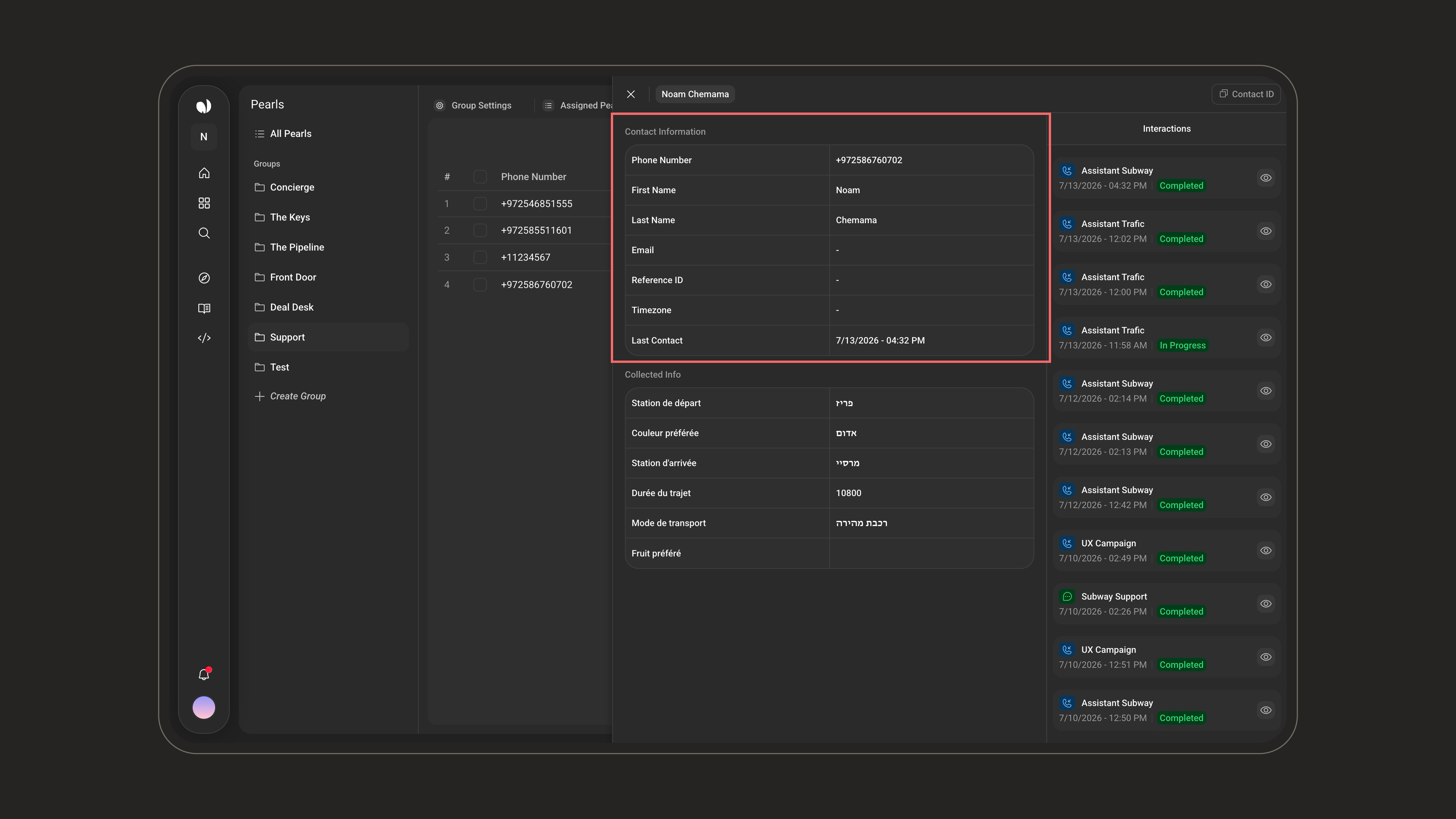View Assistant Trafic interaction at 12:02 PM
Screen dimensions: 1456x819
pyautogui.click(x=1265, y=231)
